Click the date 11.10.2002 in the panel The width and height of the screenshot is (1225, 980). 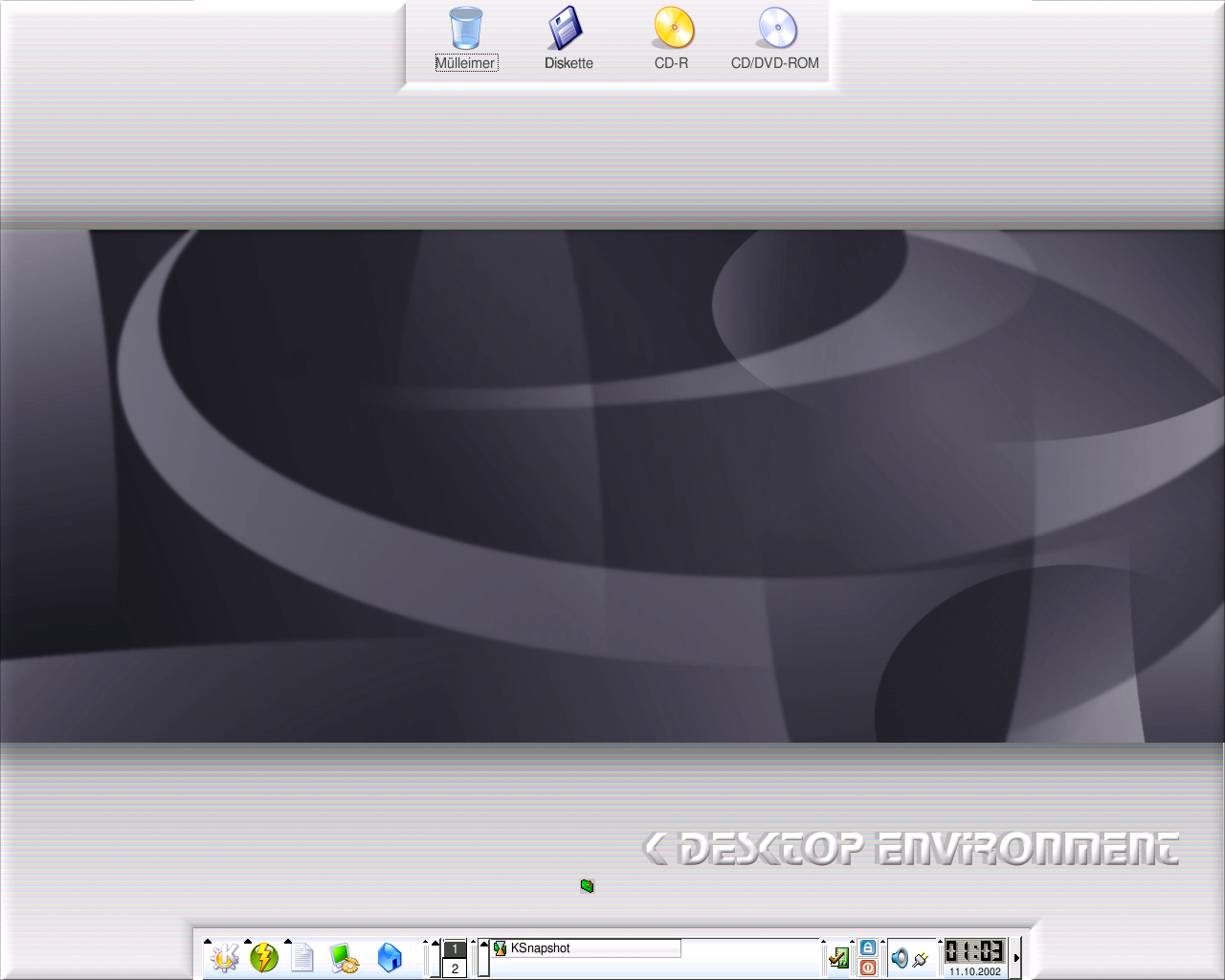click(975, 971)
